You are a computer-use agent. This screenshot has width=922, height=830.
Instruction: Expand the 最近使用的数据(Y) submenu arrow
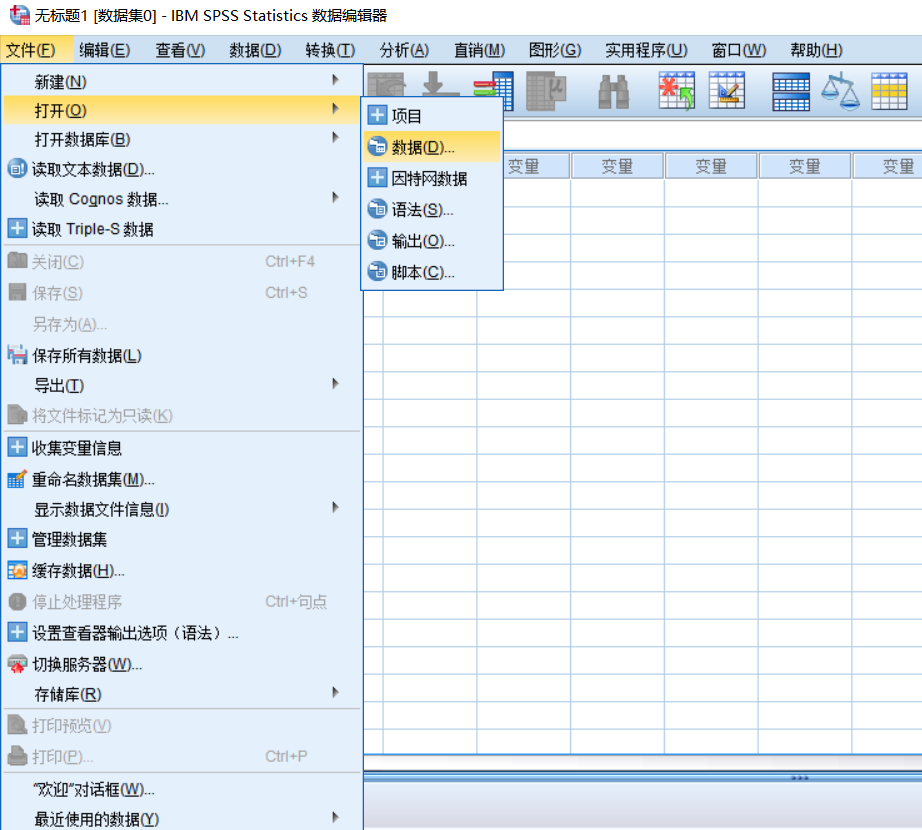tap(335, 817)
